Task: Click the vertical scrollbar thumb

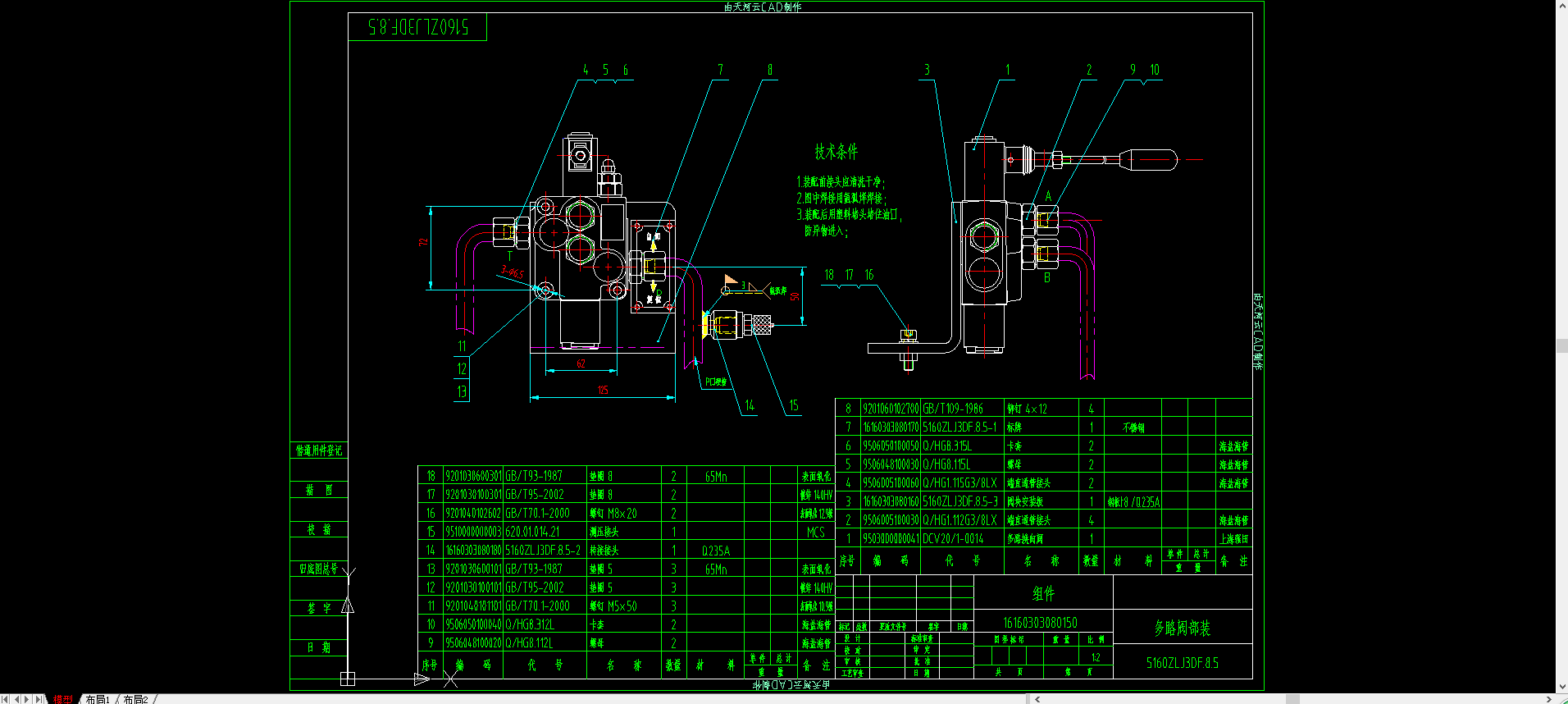Action: click(1561, 345)
